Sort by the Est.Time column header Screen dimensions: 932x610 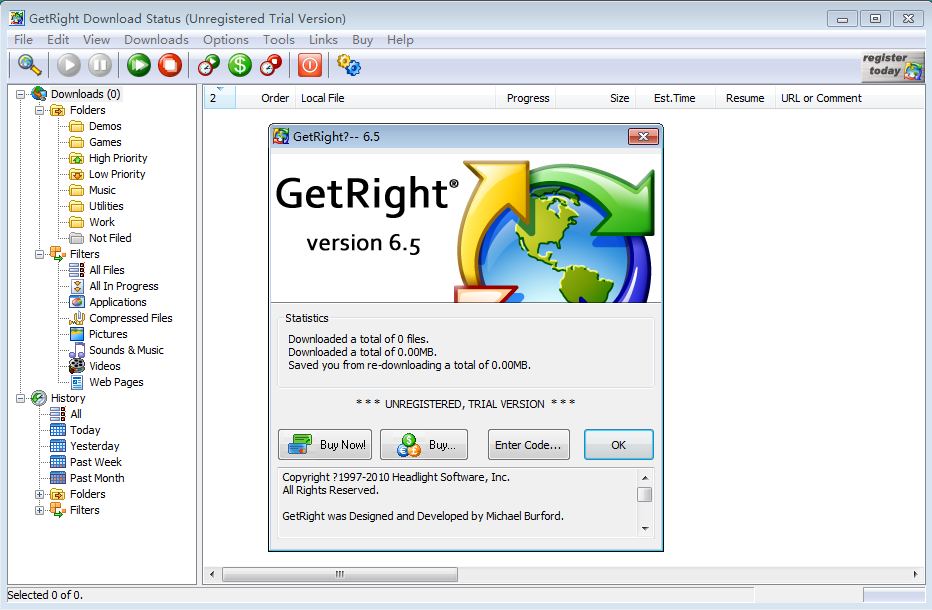(x=675, y=98)
